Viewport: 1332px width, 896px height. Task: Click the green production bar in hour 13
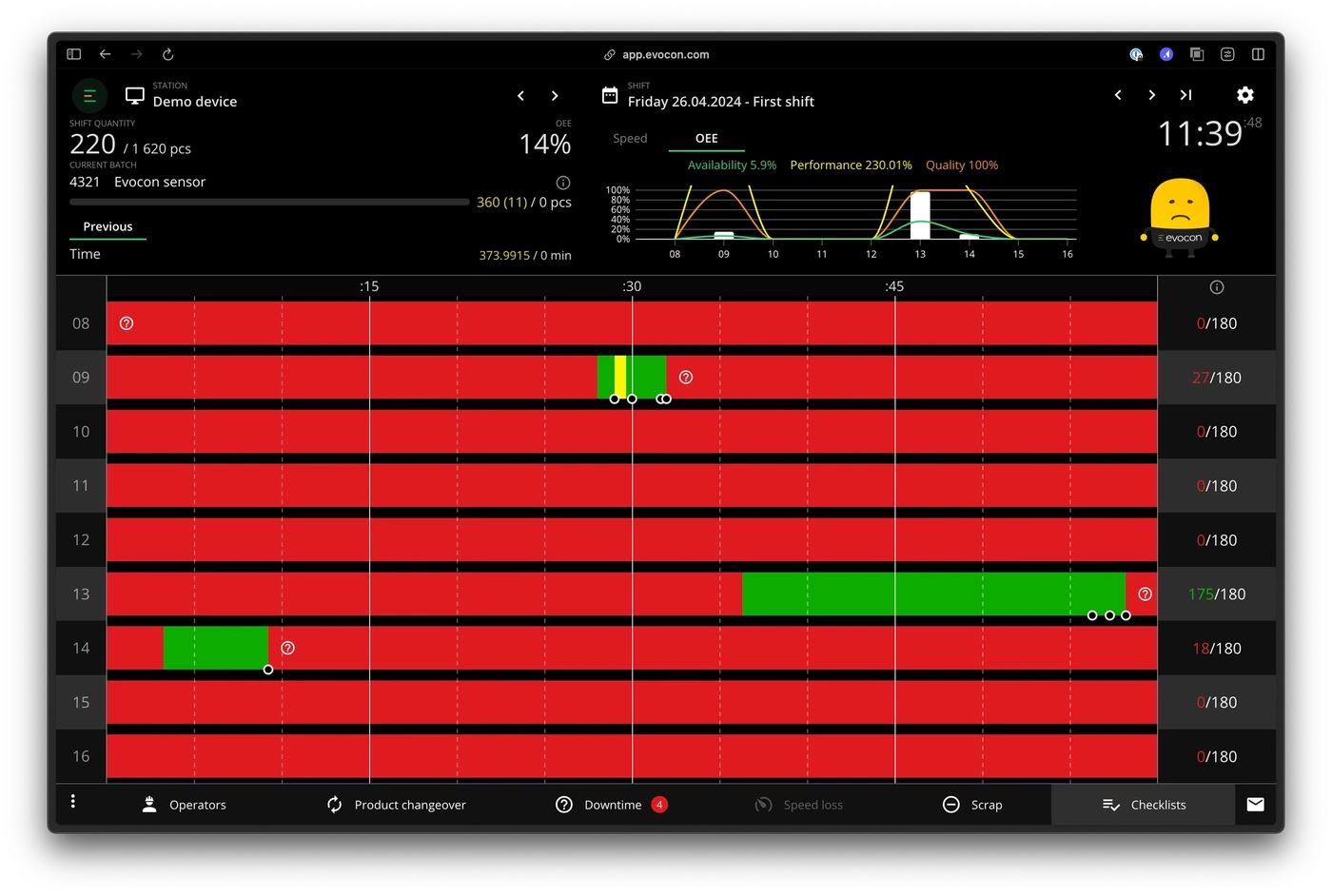[933, 594]
